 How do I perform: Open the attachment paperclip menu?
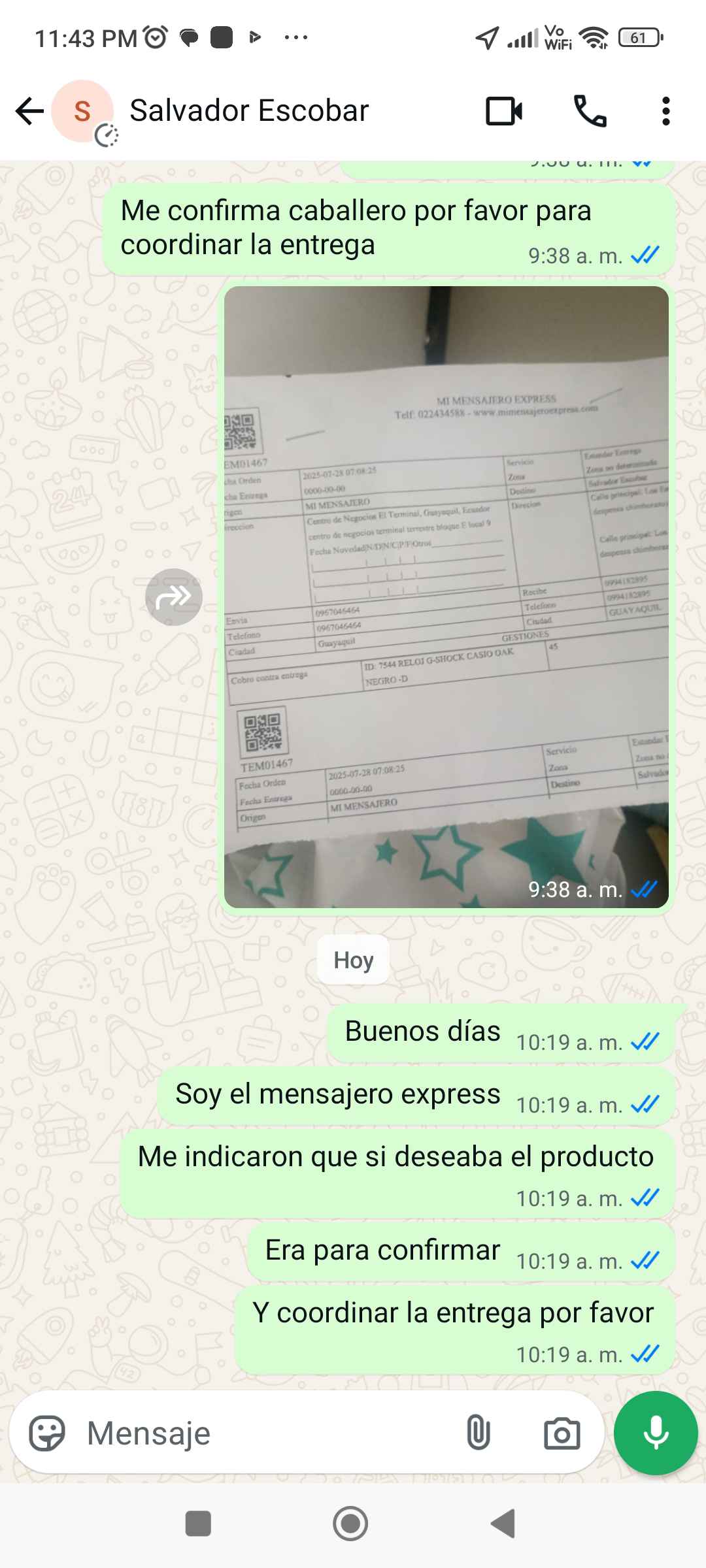pos(479,1433)
